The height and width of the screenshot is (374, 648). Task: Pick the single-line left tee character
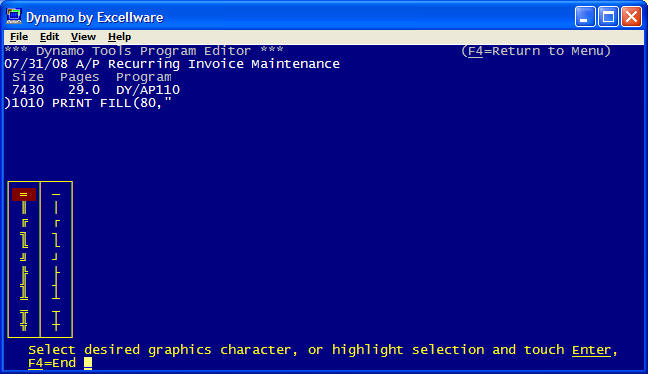coord(57,273)
